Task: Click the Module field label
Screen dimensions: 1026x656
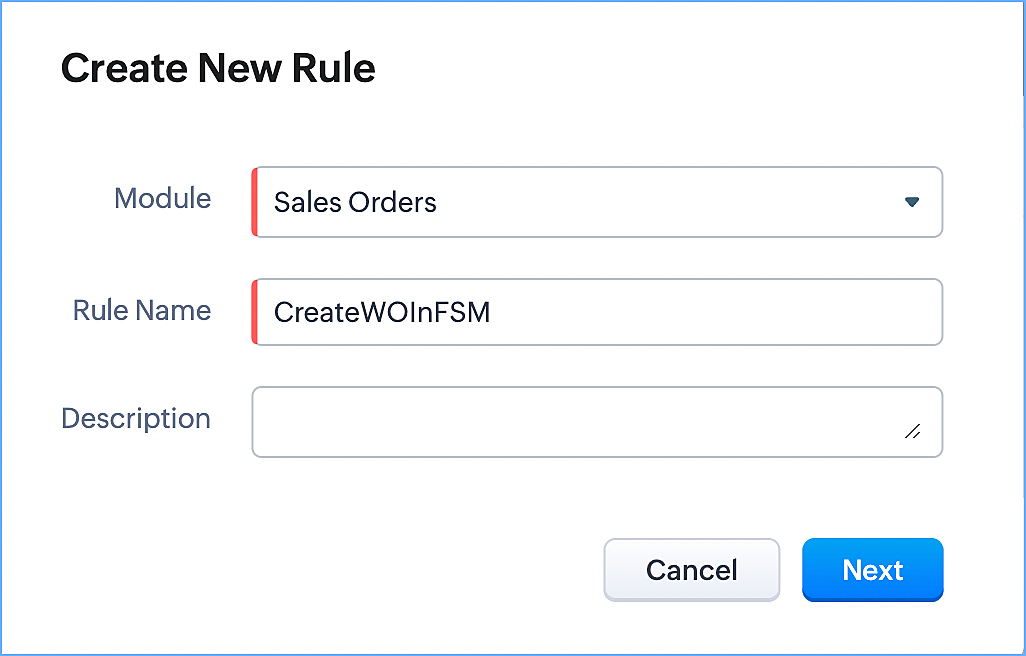Action: coord(163,198)
